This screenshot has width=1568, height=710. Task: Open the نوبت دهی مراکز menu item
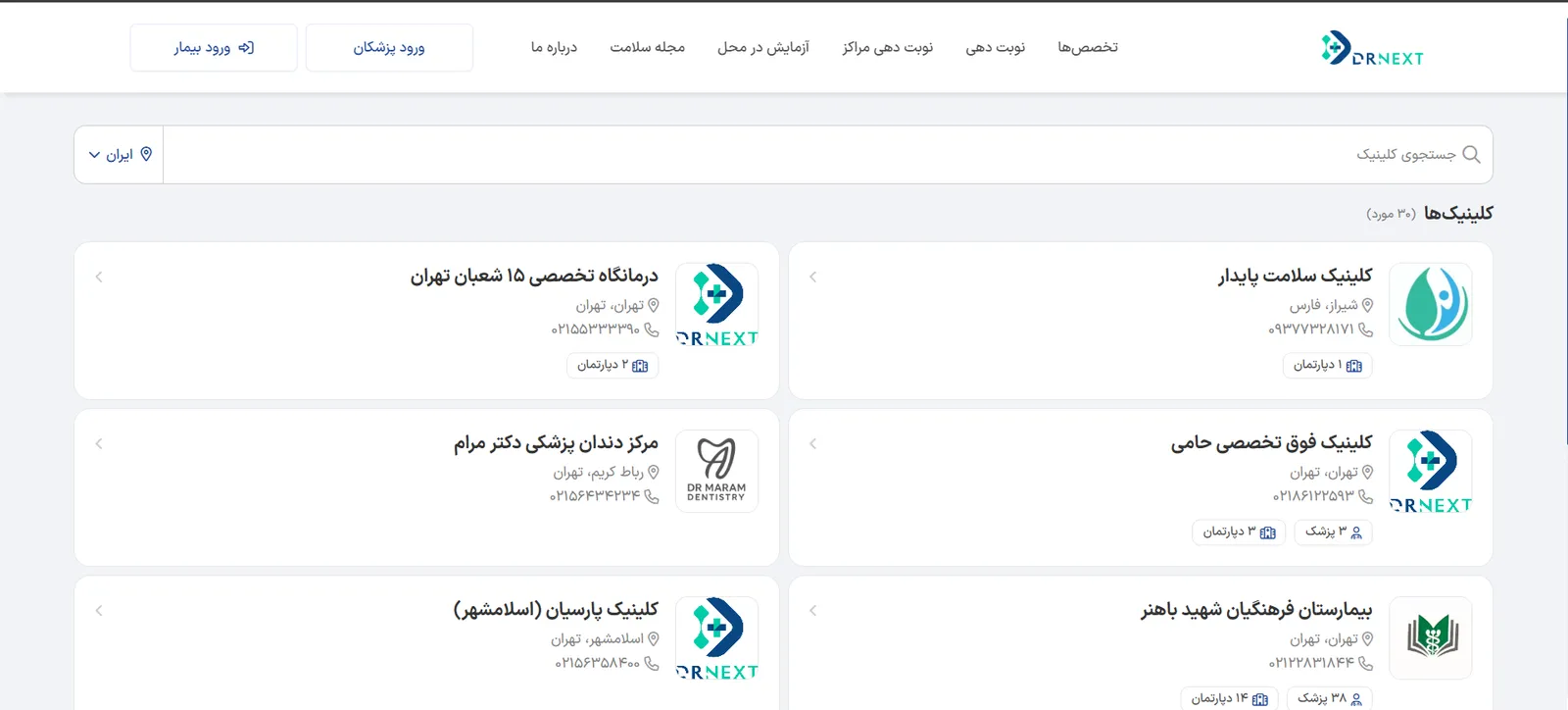pos(888,47)
